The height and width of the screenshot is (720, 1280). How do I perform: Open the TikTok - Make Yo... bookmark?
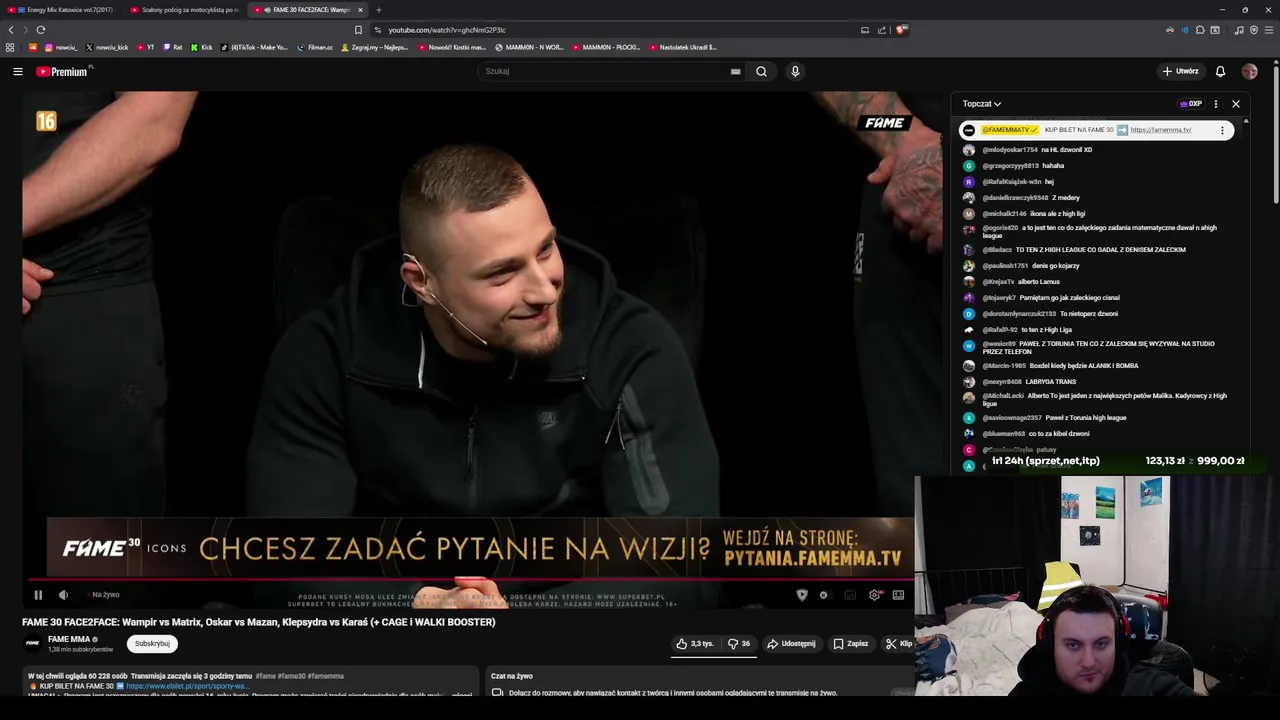pyautogui.click(x=254, y=47)
